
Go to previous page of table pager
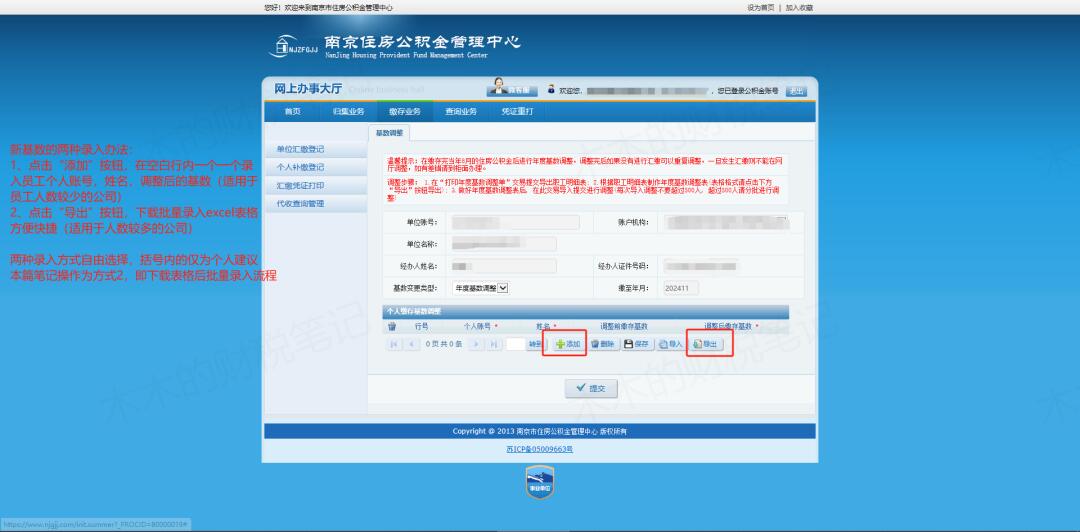(x=412, y=344)
